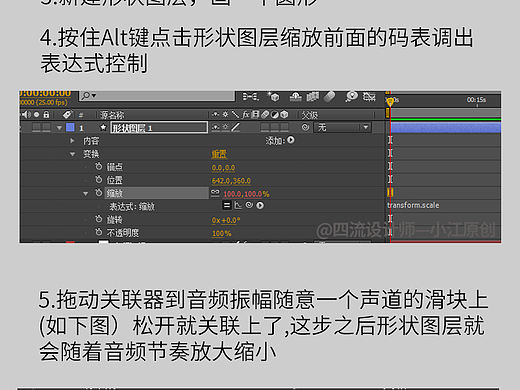Click the label tag column header icon
Screen dimensions: 520x390
point(67,115)
